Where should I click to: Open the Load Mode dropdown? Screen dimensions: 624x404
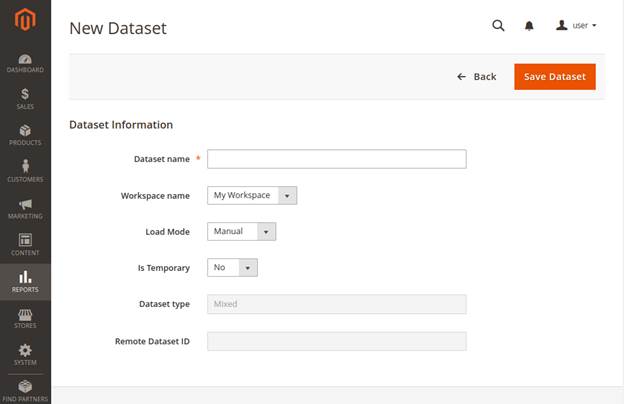click(x=242, y=232)
